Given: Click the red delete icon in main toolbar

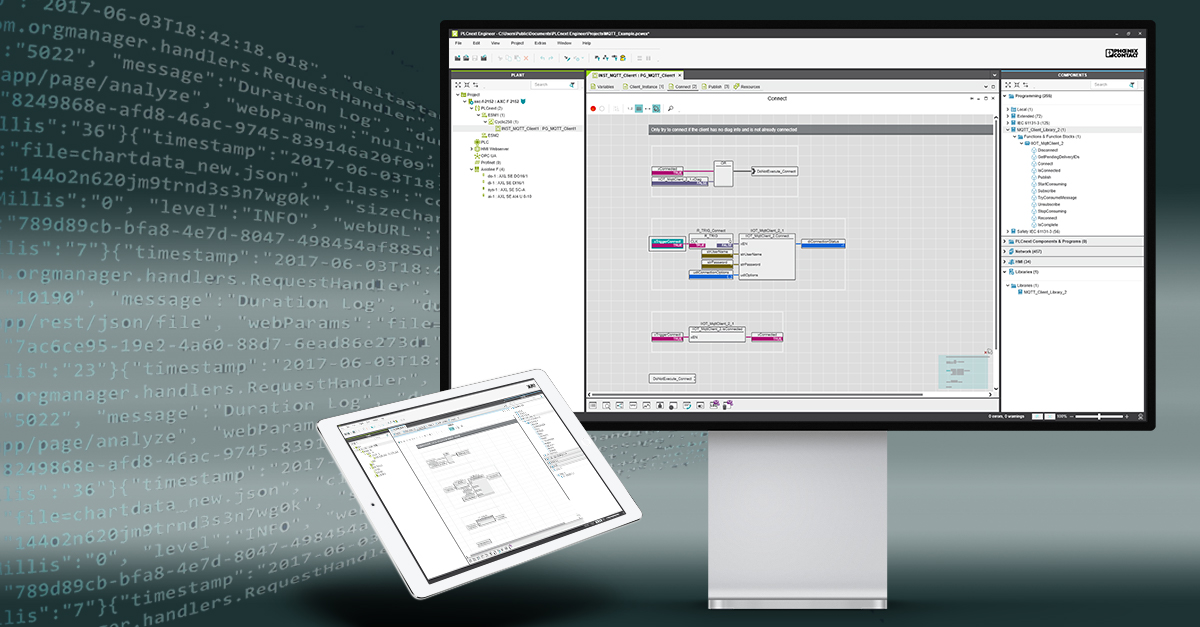Looking at the screenshot, I should click(x=526, y=58).
